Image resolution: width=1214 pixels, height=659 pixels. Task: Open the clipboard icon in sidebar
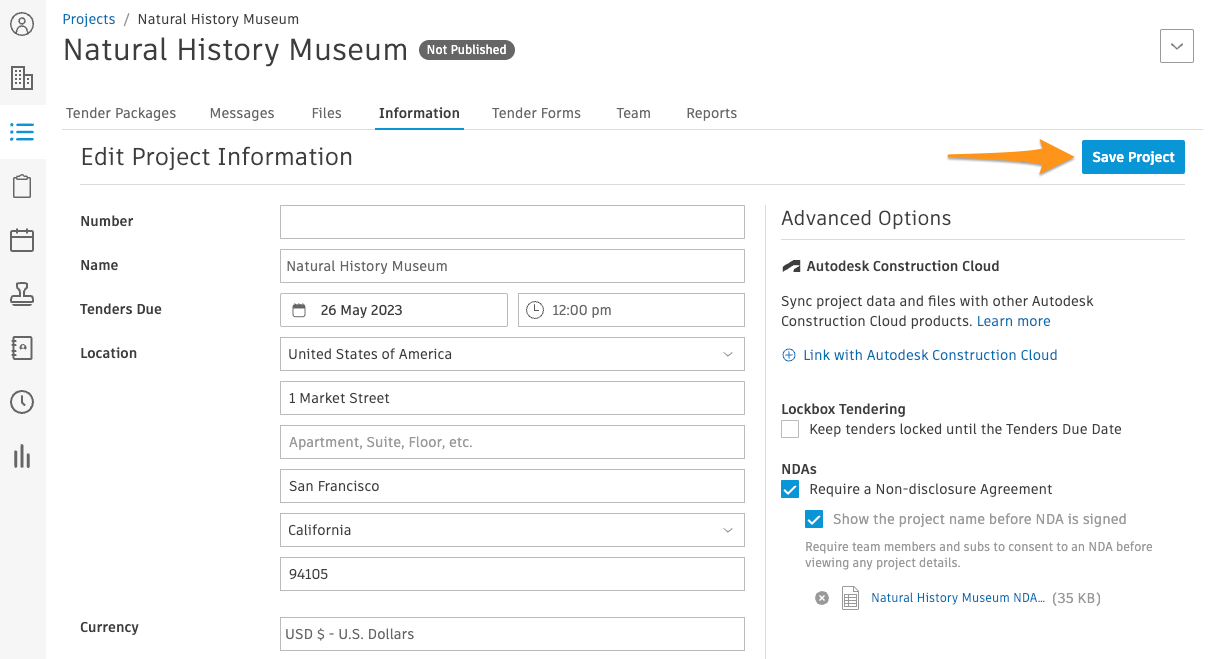pos(22,186)
